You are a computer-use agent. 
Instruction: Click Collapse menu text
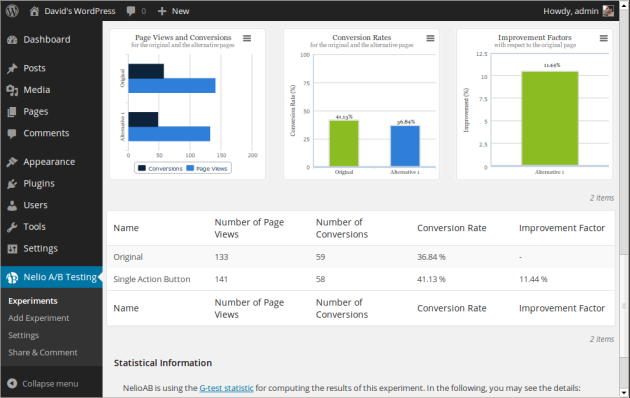pyautogui.click(x=50, y=384)
